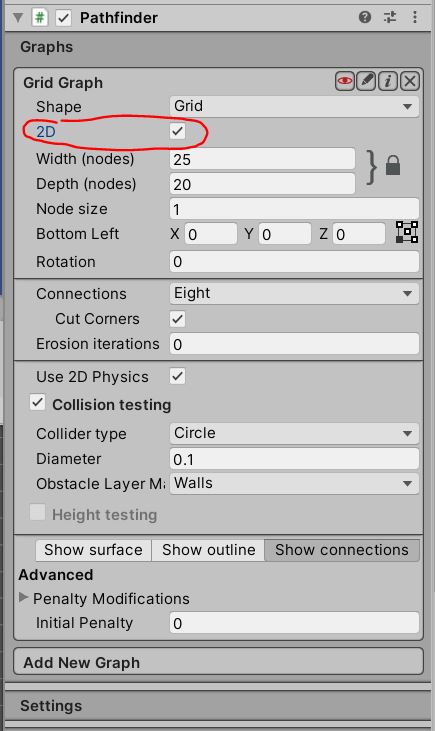
Task: Toggle the width/depth lock icon
Action: [x=393, y=166]
